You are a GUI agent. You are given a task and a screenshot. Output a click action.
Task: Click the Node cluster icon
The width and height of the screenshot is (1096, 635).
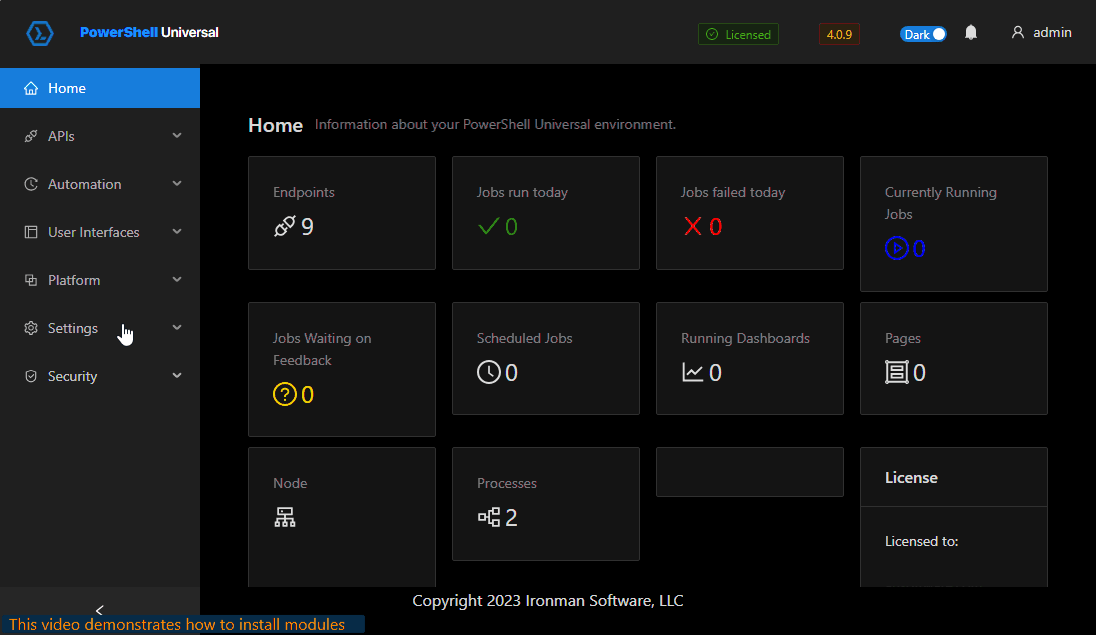tap(284, 518)
